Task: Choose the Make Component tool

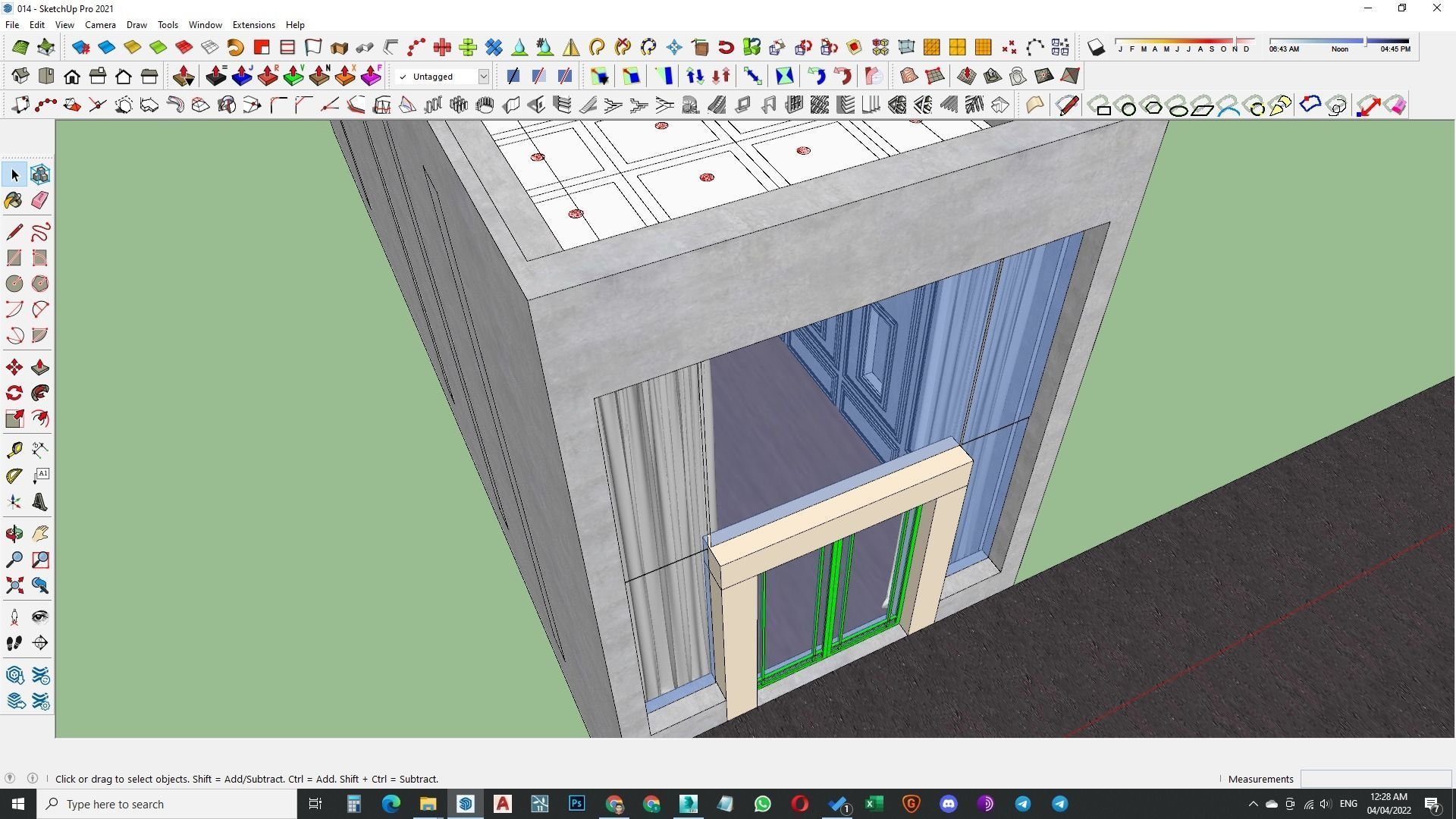Action: coord(40,175)
